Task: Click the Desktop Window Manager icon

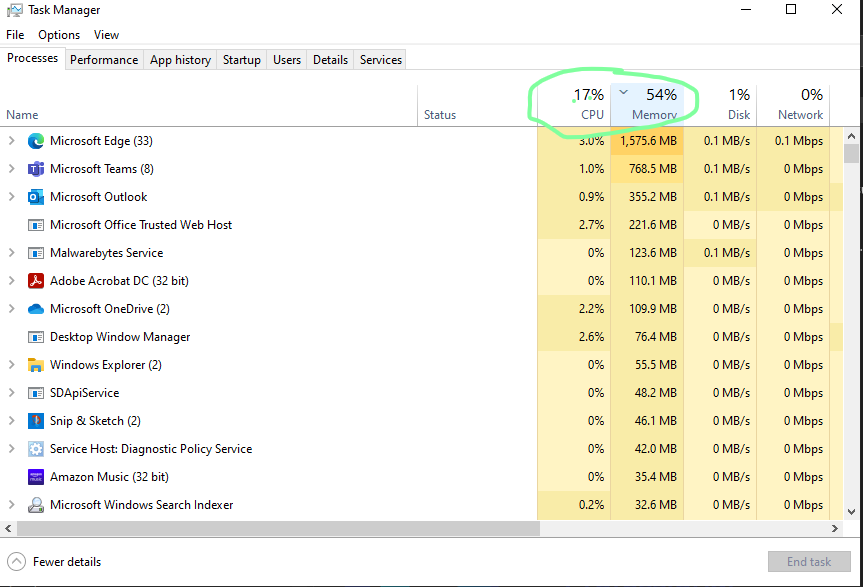Action: coord(36,337)
